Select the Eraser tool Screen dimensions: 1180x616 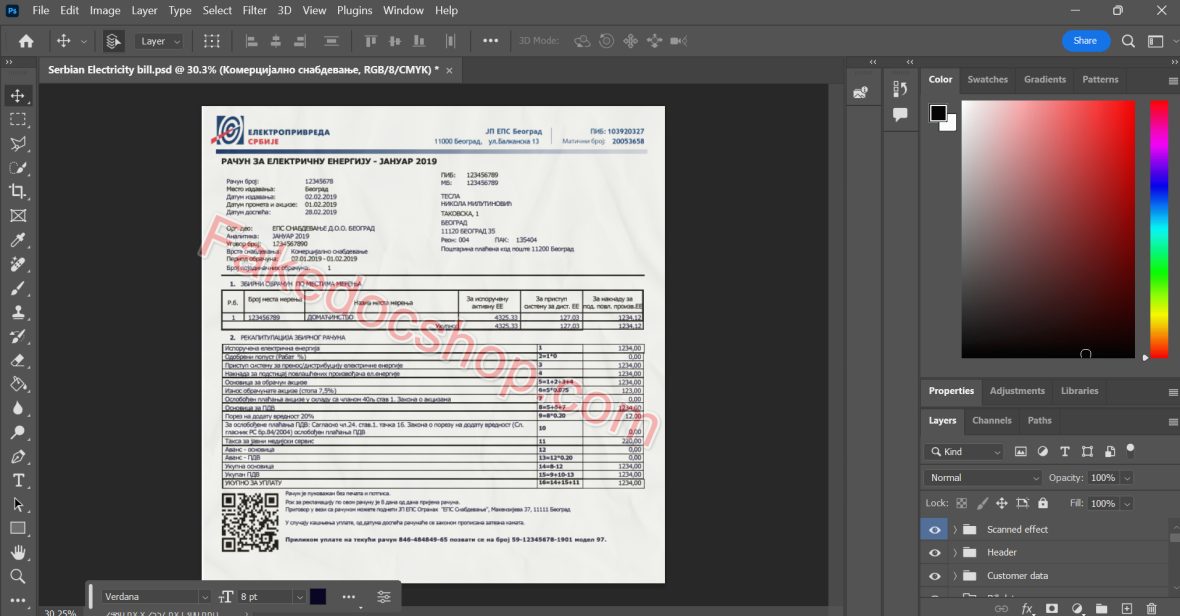click(18, 360)
